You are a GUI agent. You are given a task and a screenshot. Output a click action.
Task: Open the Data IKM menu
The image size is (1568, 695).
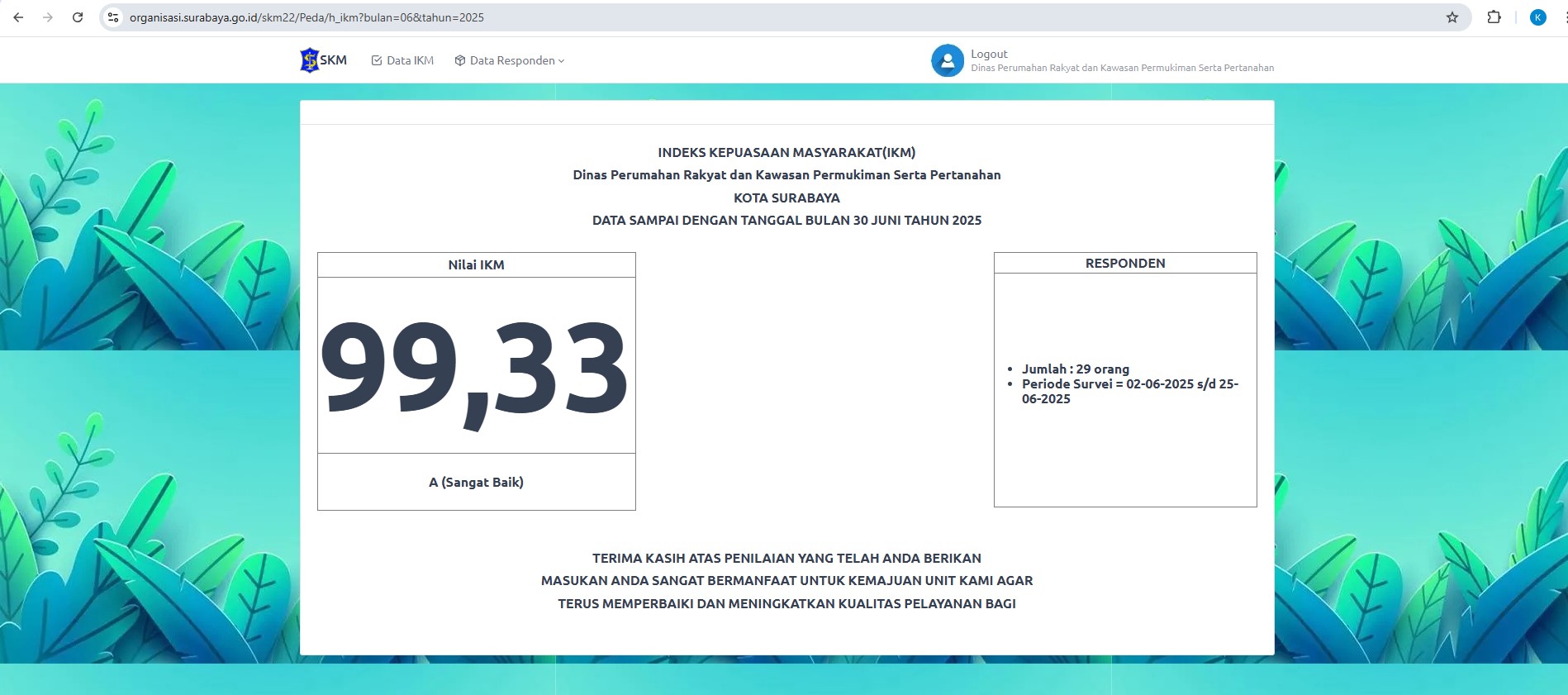pyautogui.click(x=402, y=60)
